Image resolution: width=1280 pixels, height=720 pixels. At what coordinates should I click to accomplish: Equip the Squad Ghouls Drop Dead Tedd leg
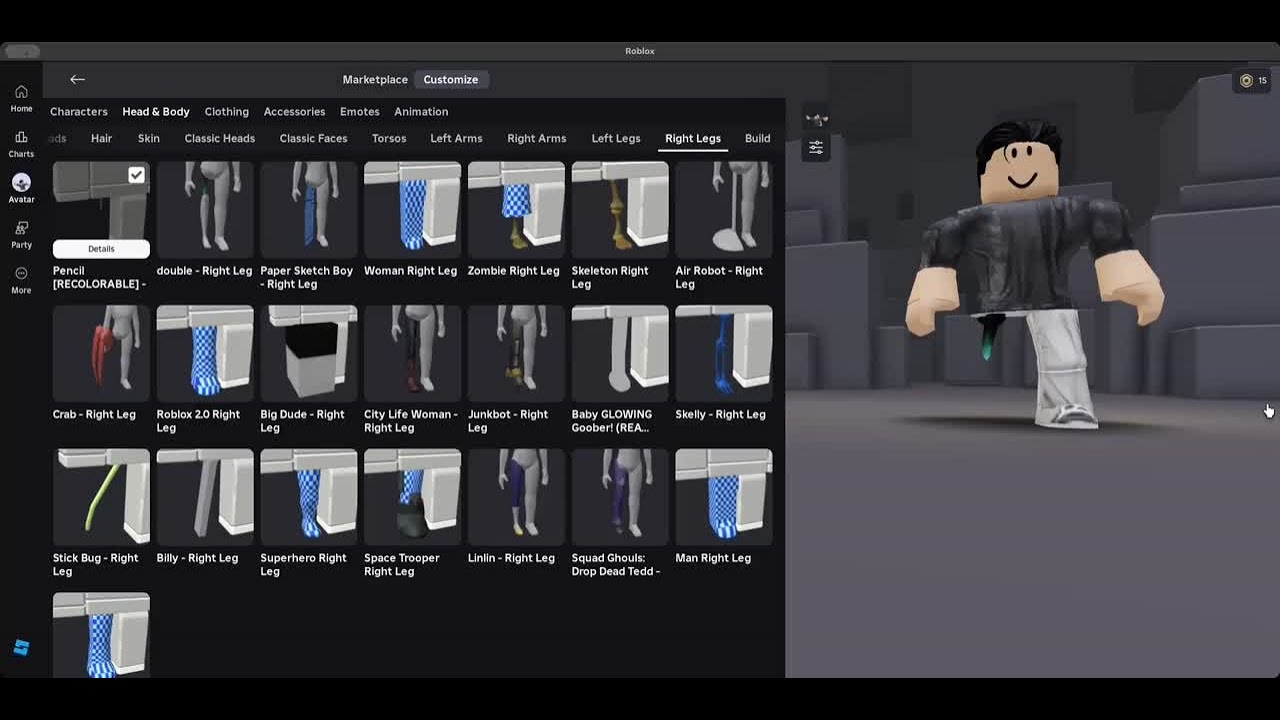coord(620,497)
